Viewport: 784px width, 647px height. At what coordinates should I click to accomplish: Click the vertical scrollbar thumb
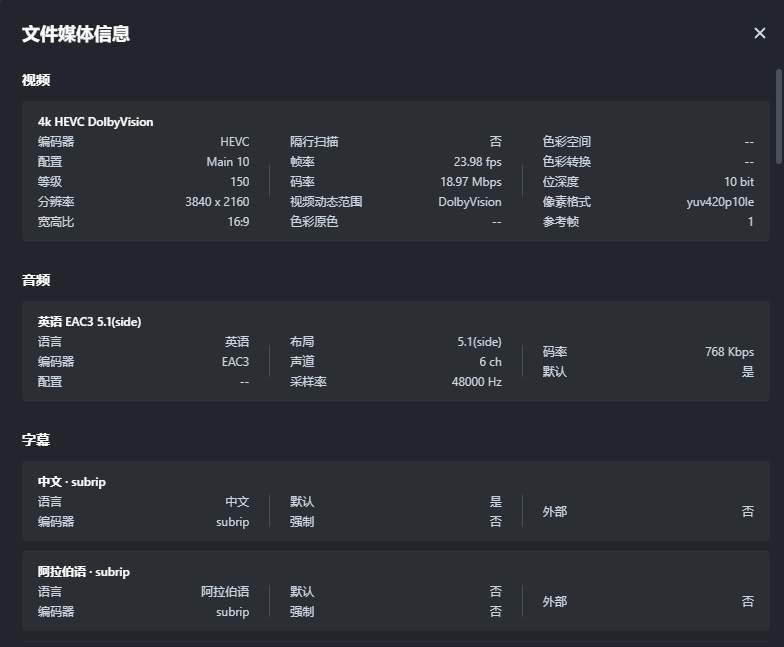coord(779,115)
